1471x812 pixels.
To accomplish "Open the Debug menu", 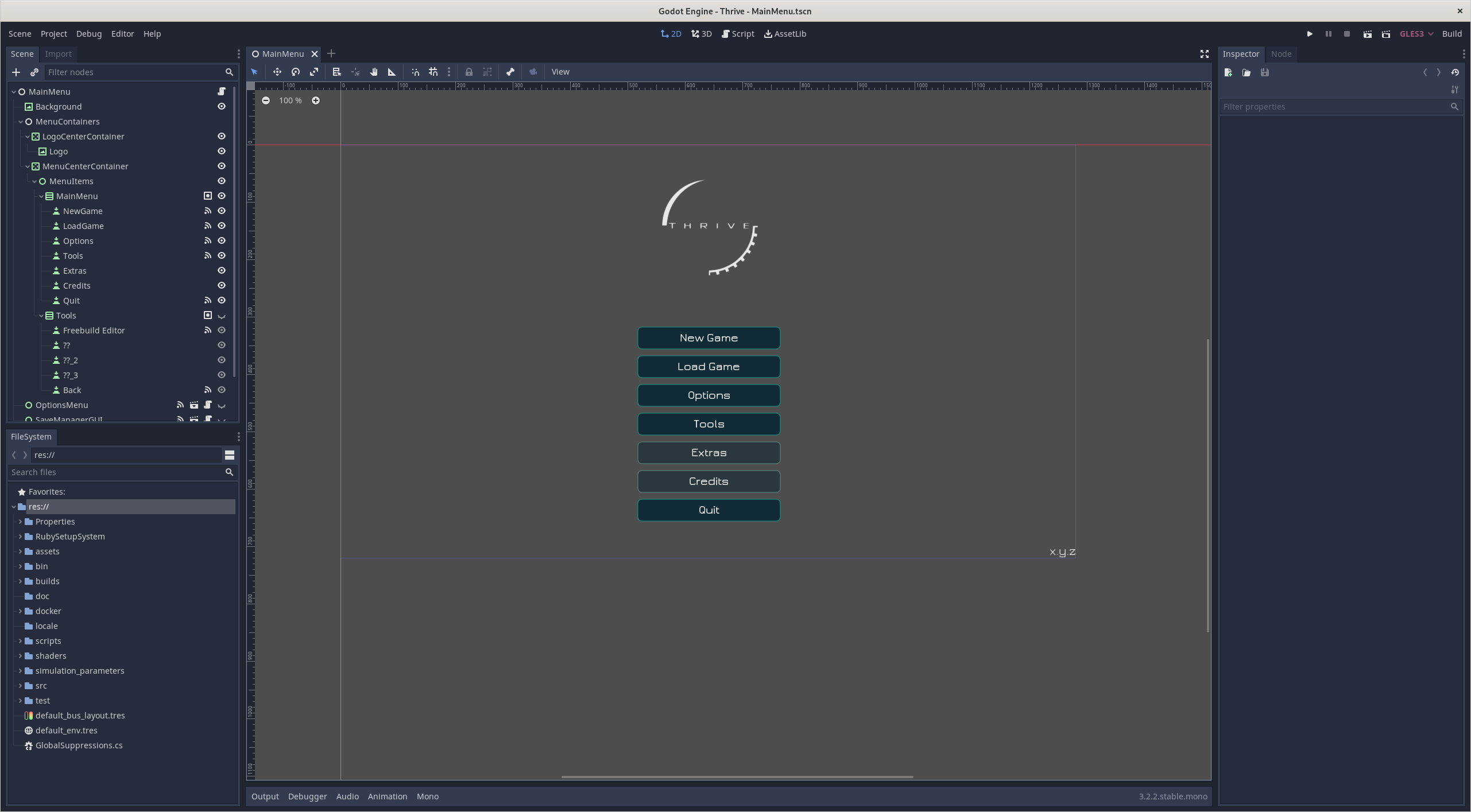I will point(89,34).
